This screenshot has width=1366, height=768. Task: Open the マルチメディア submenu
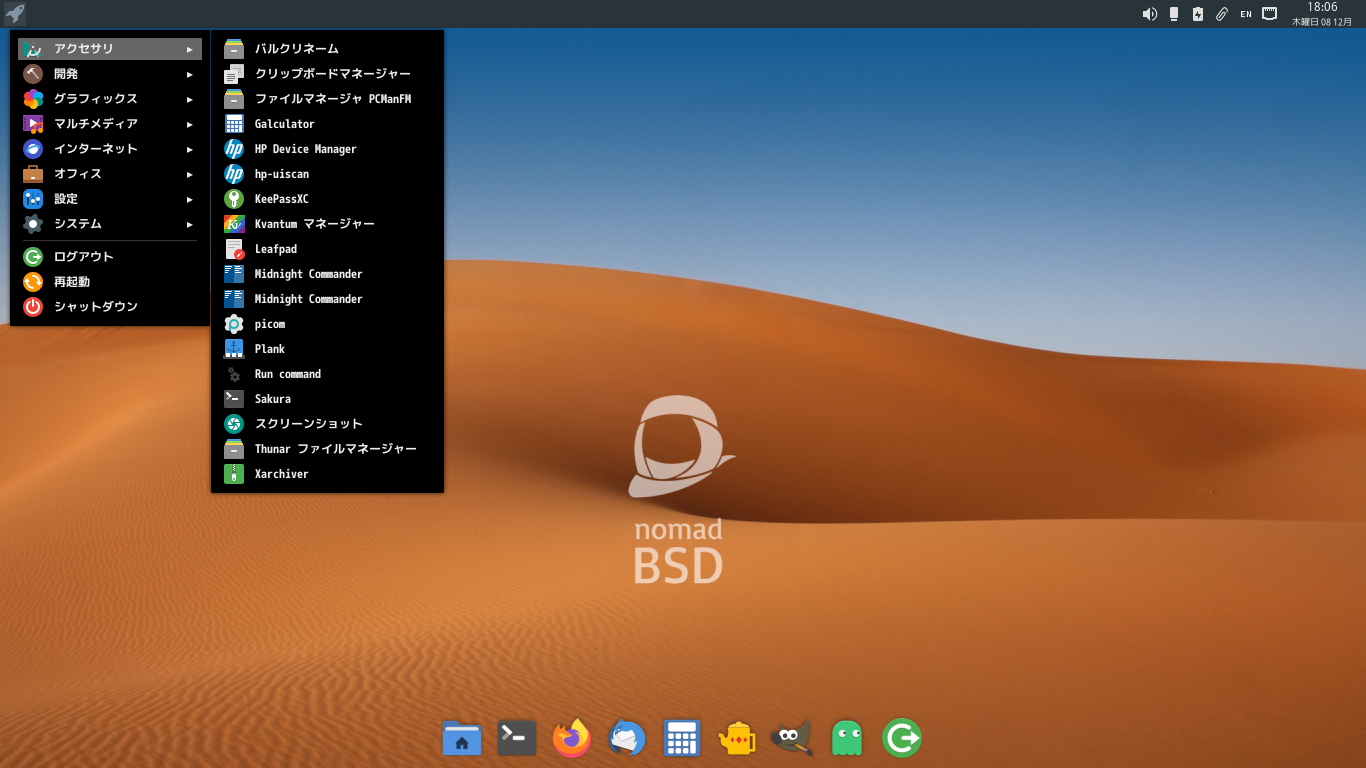pos(110,124)
